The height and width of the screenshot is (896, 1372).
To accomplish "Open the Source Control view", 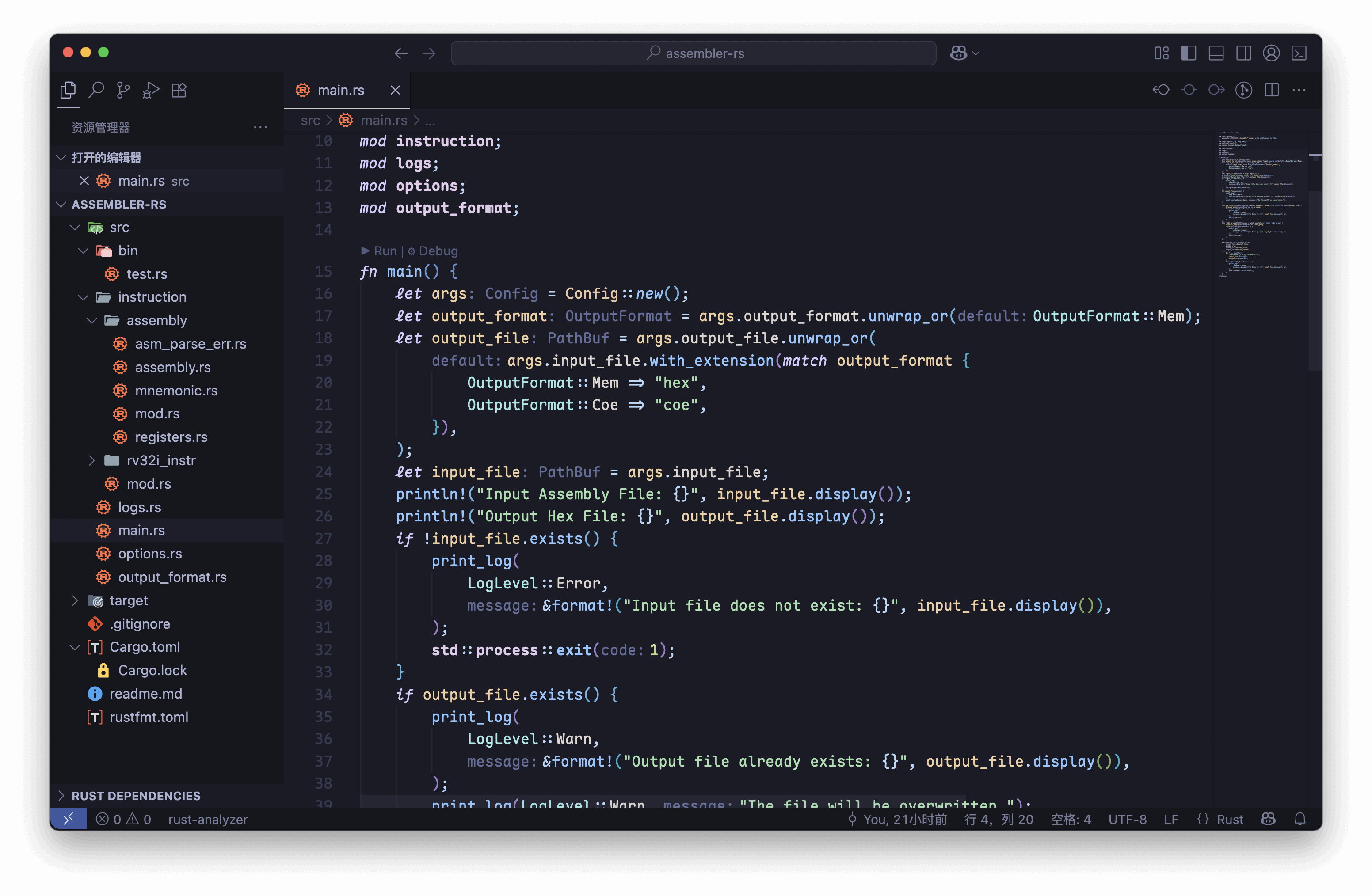I will pos(123,90).
